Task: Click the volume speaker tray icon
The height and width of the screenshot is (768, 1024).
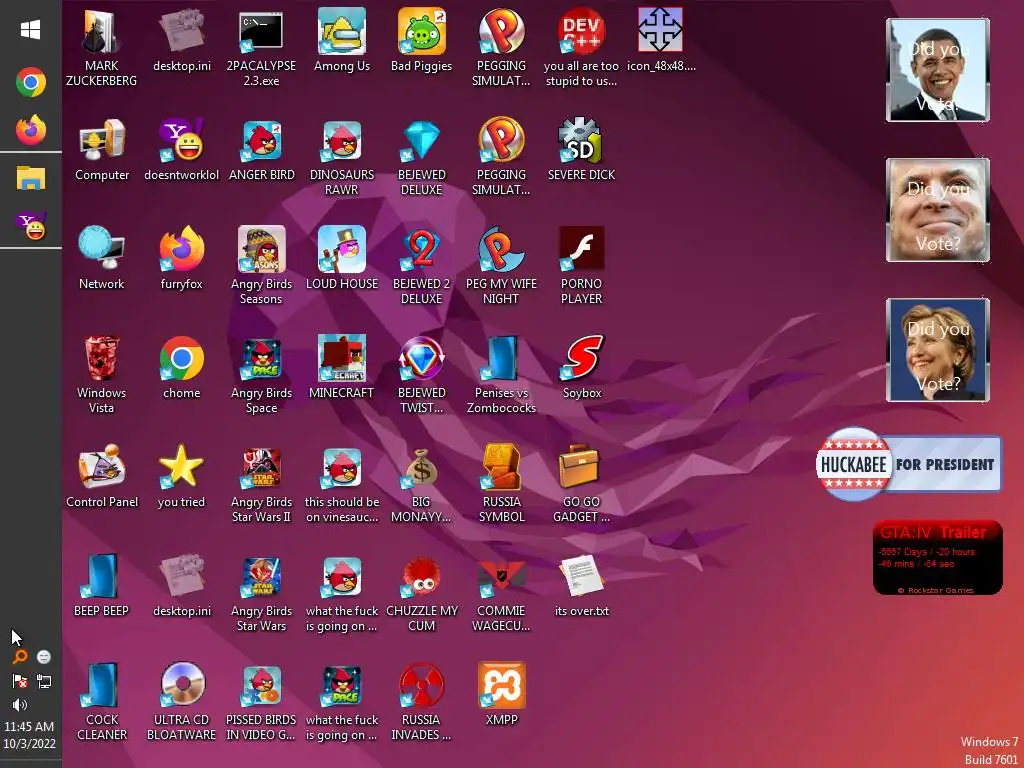Action: tap(20, 705)
